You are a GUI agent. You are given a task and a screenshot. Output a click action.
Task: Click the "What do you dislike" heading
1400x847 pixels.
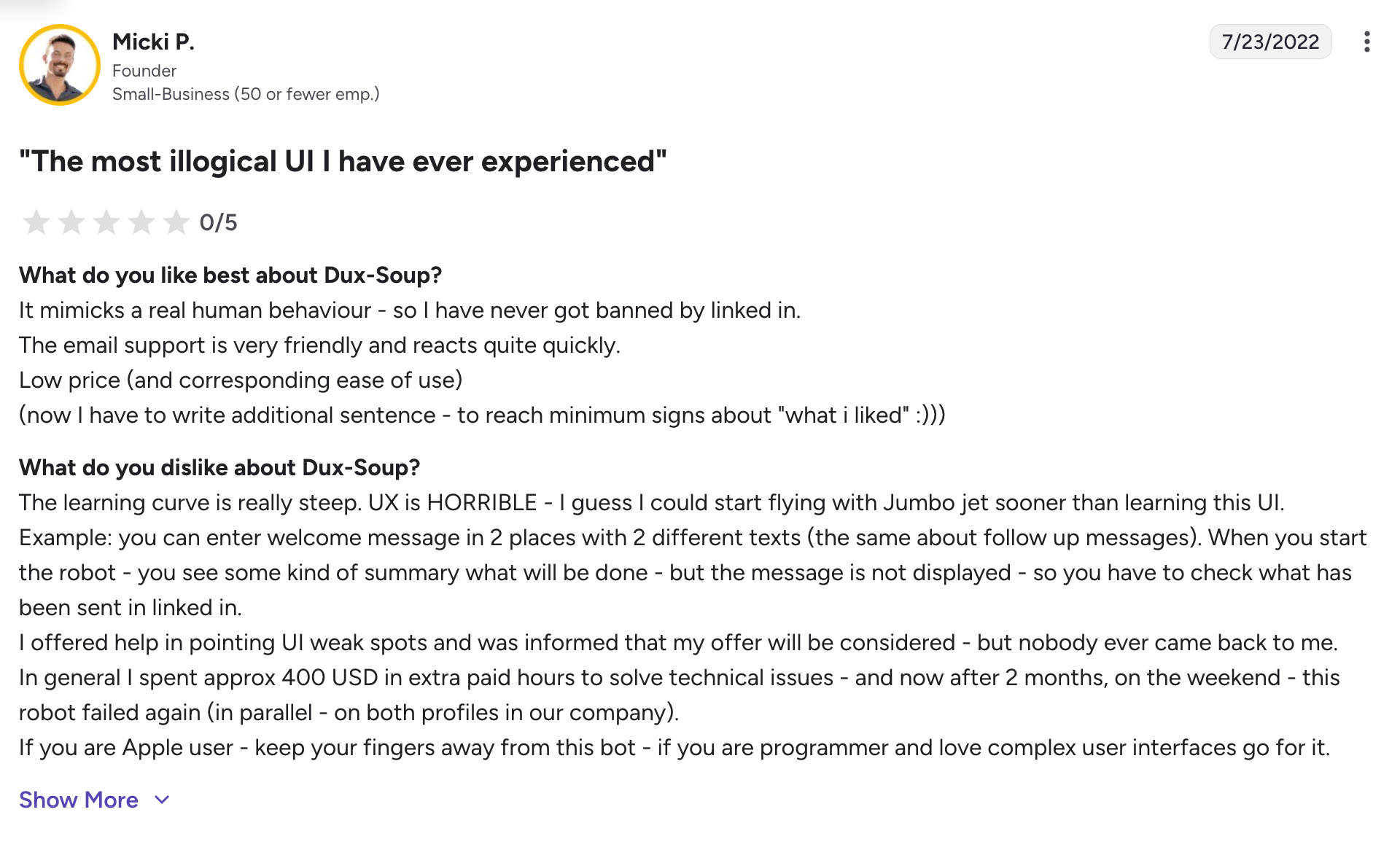219,467
